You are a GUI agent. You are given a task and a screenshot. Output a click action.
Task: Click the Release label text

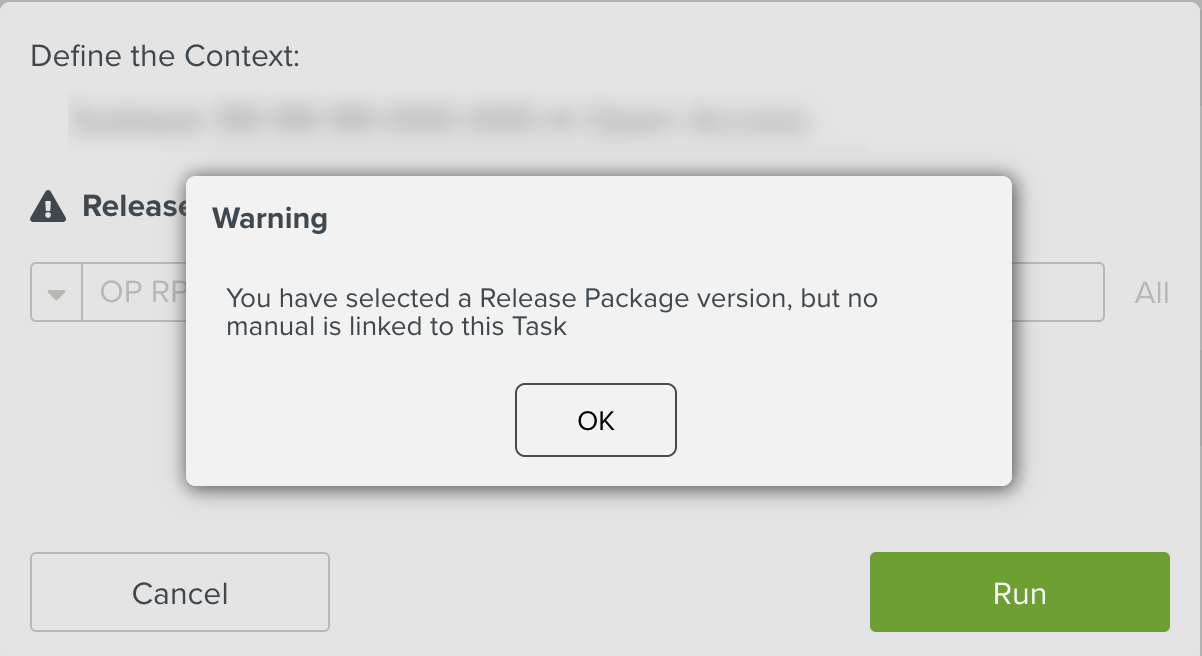tap(138, 206)
